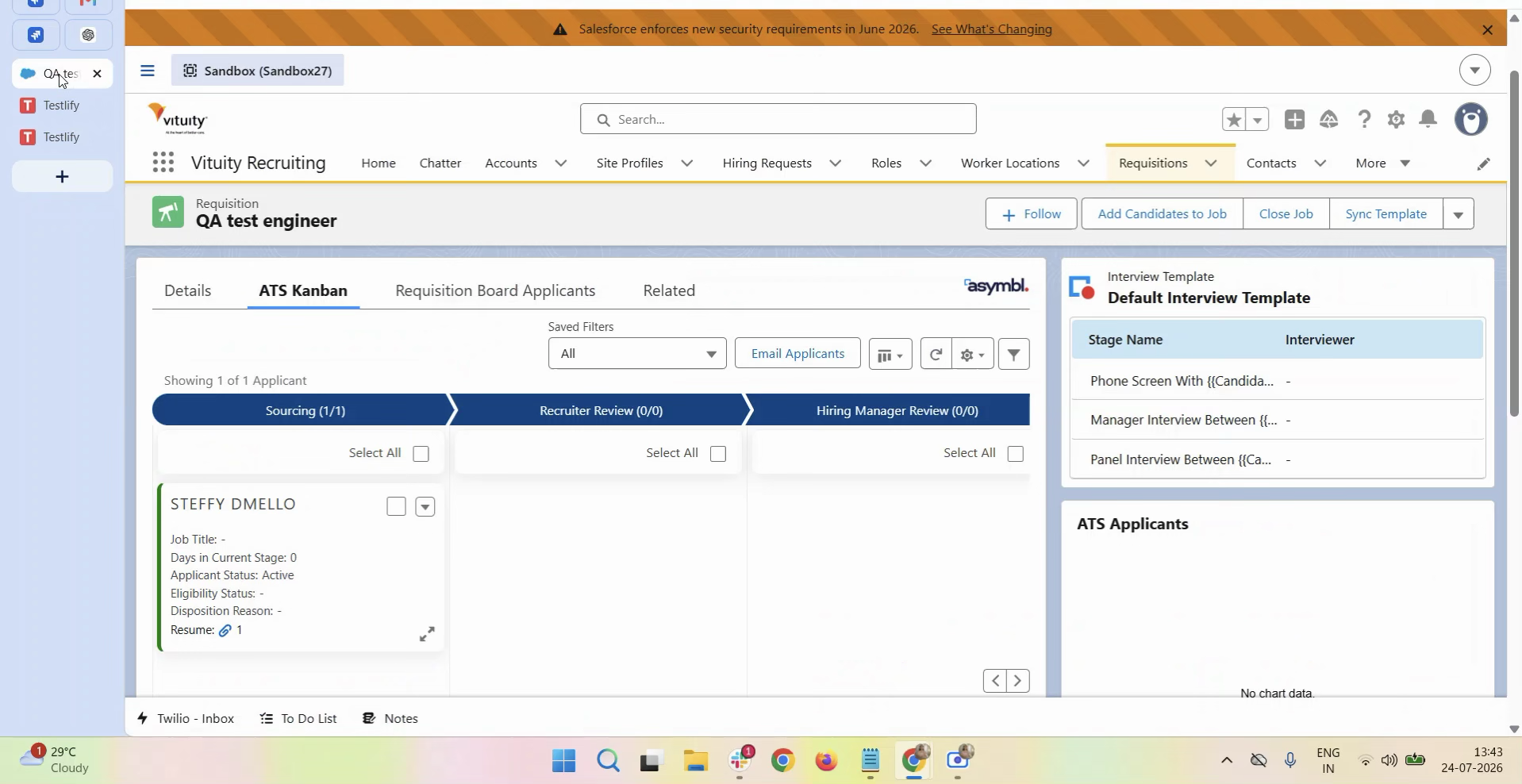Open Slack from the taskbar

[740, 761]
